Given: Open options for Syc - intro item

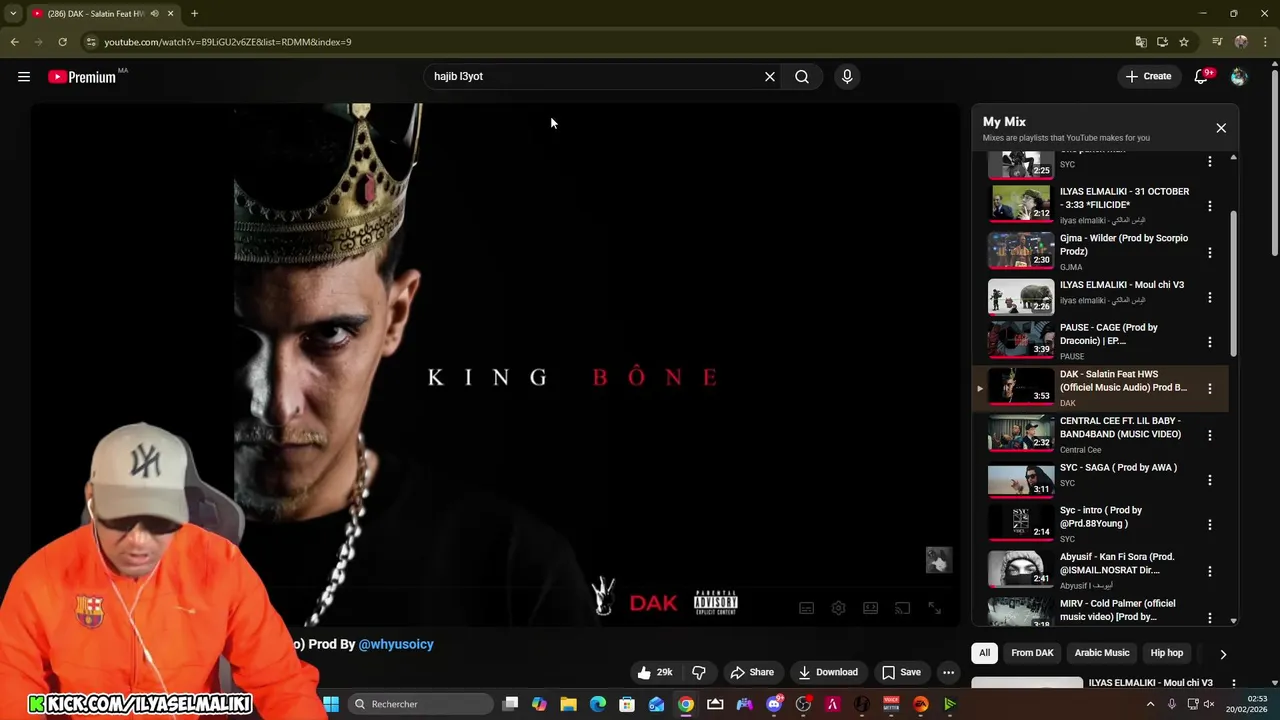Looking at the screenshot, I should [1210, 524].
